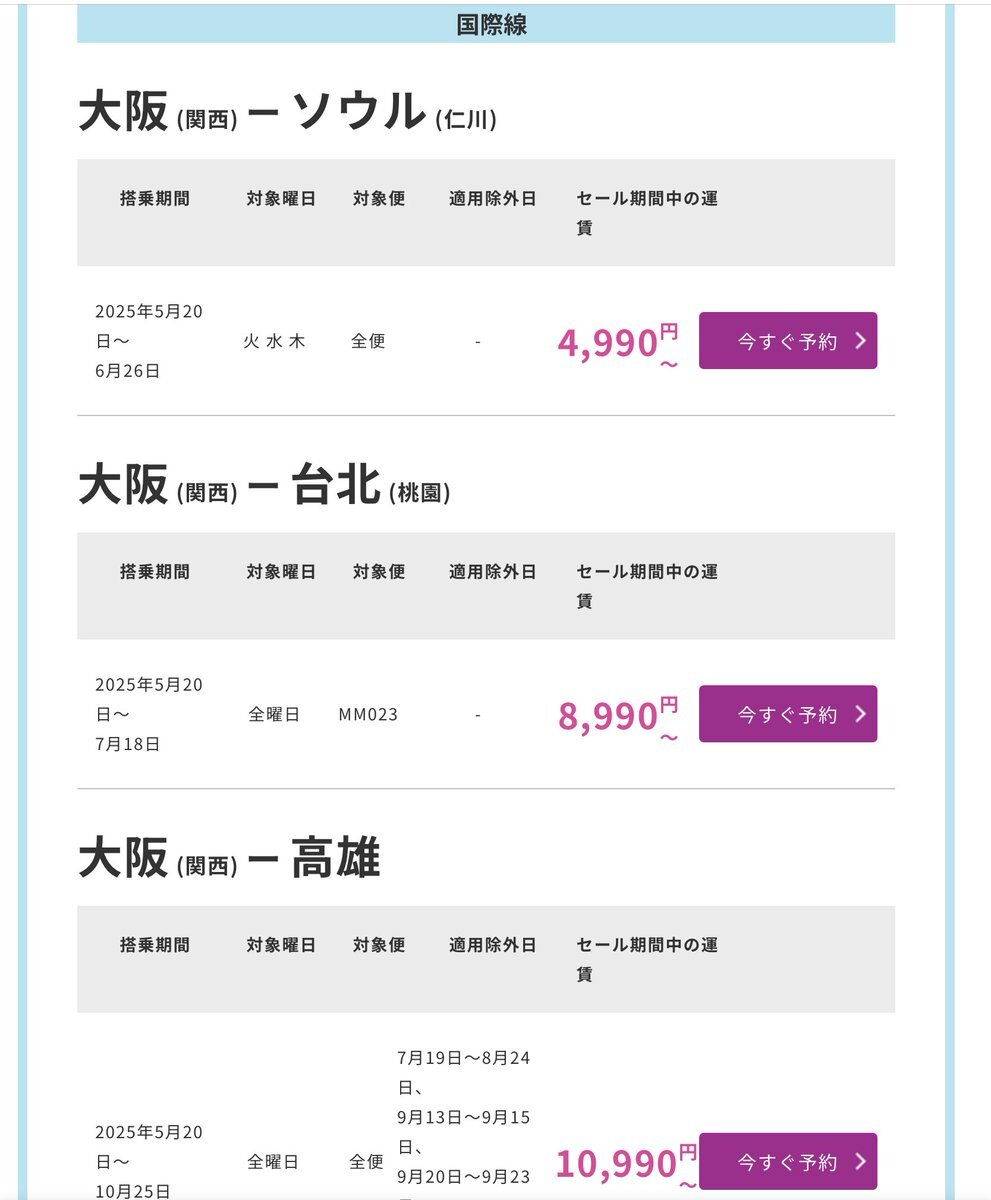991x1200 pixels.
Task: Click セール期間中の運賃 header in Kaohsiung table
Action: [x=646, y=958]
